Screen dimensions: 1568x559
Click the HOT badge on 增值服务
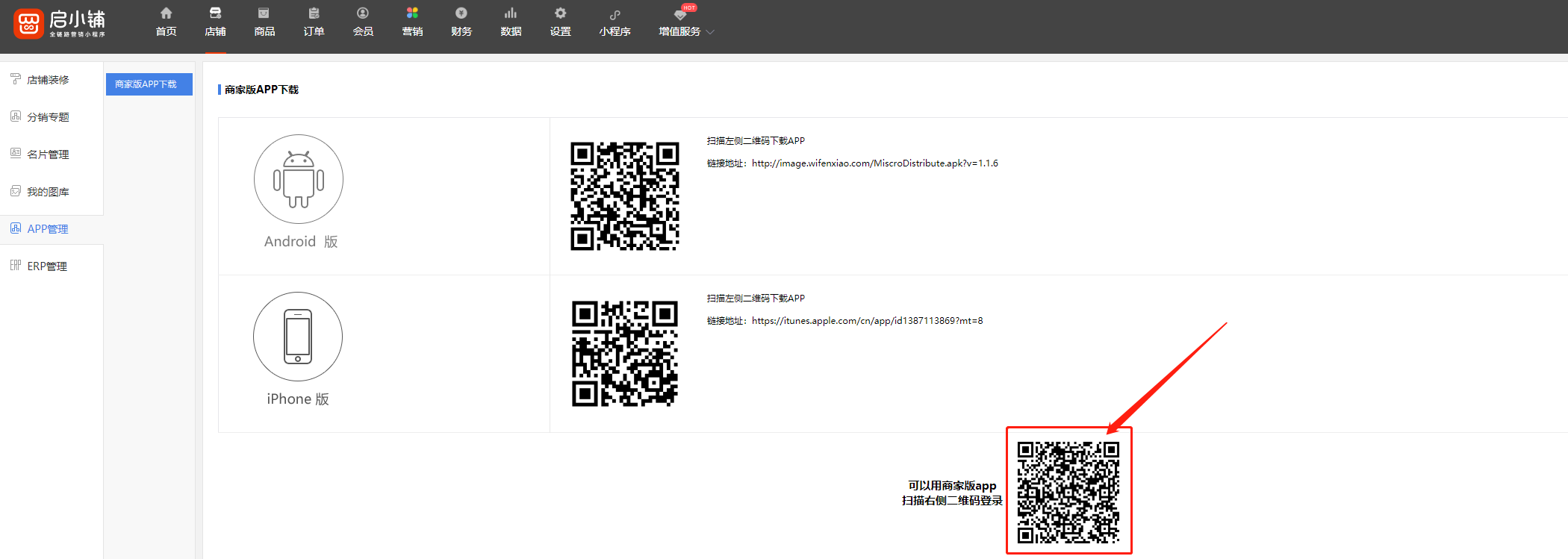click(x=689, y=7)
